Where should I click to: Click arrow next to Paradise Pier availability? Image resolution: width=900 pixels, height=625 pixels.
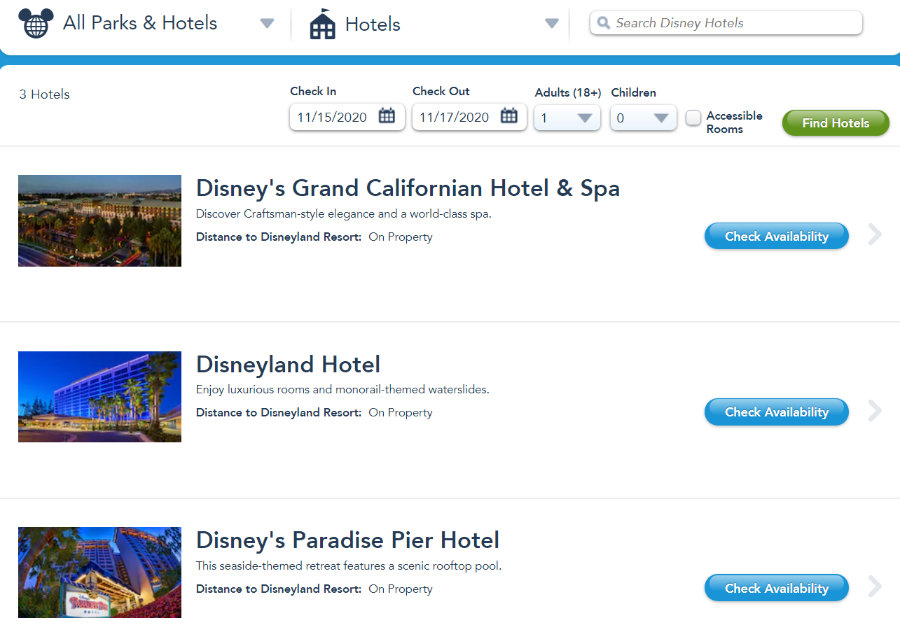[x=875, y=587]
